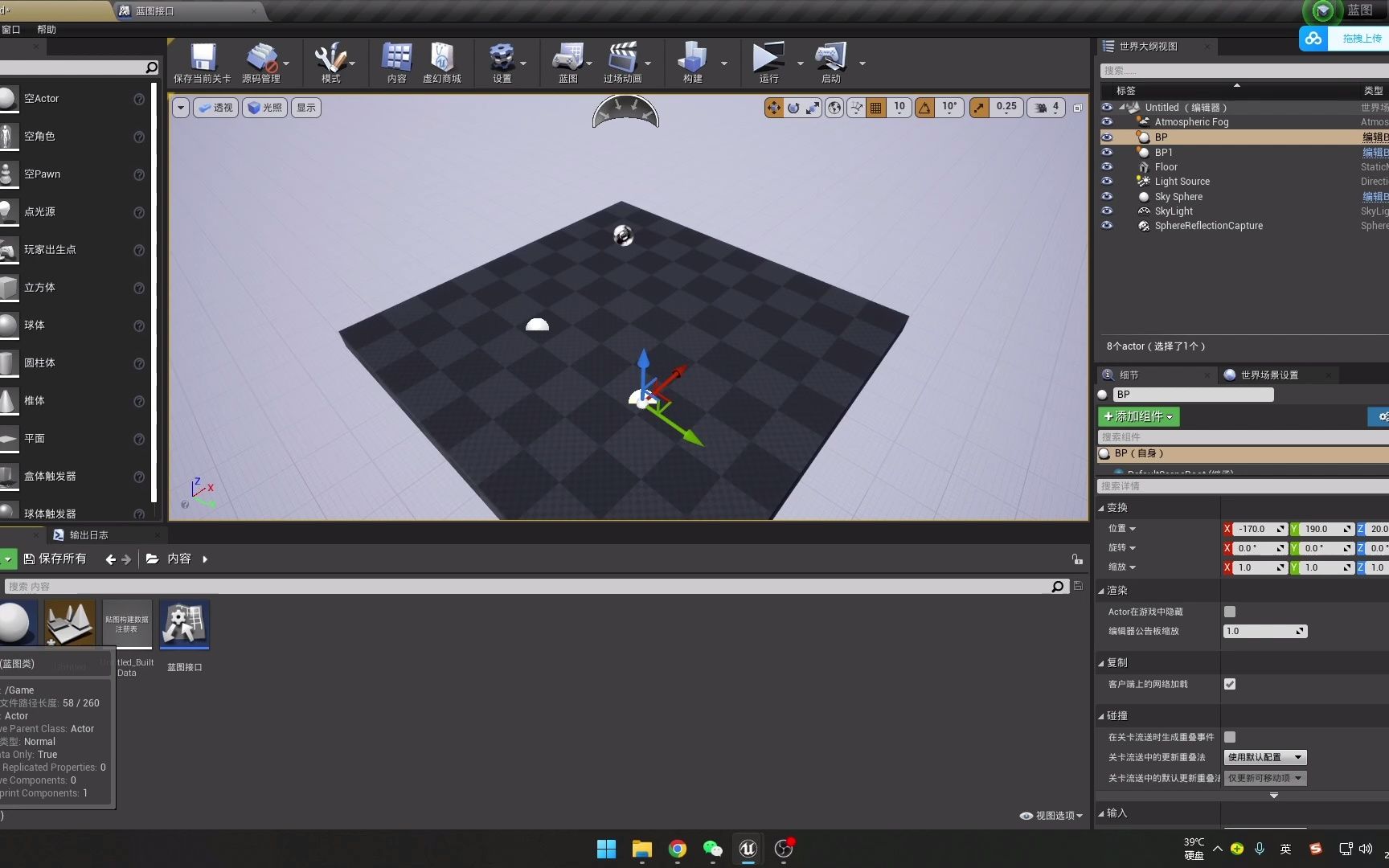1389x868 pixels.
Task: Click the 显示 show button in viewport
Action: tap(306, 108)
